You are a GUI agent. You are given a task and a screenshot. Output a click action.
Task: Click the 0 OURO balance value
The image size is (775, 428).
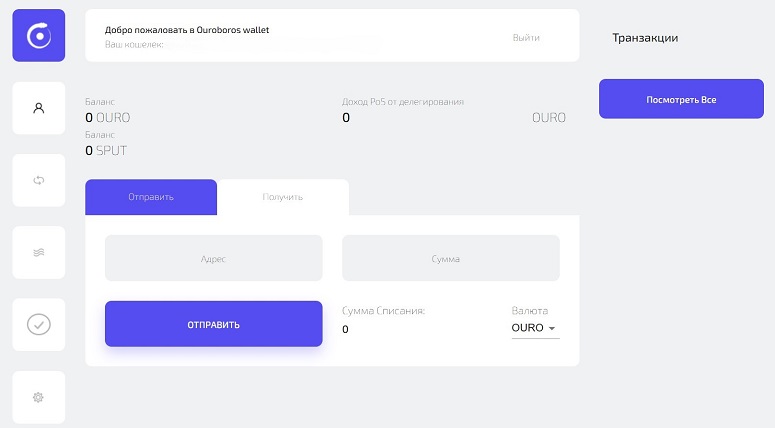108,118
